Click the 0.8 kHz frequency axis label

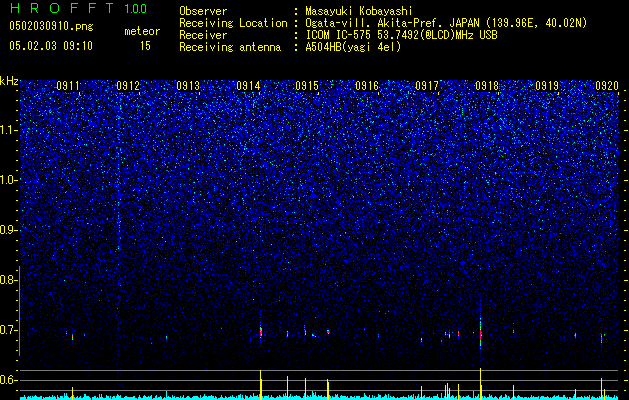(x=9, y=280)
